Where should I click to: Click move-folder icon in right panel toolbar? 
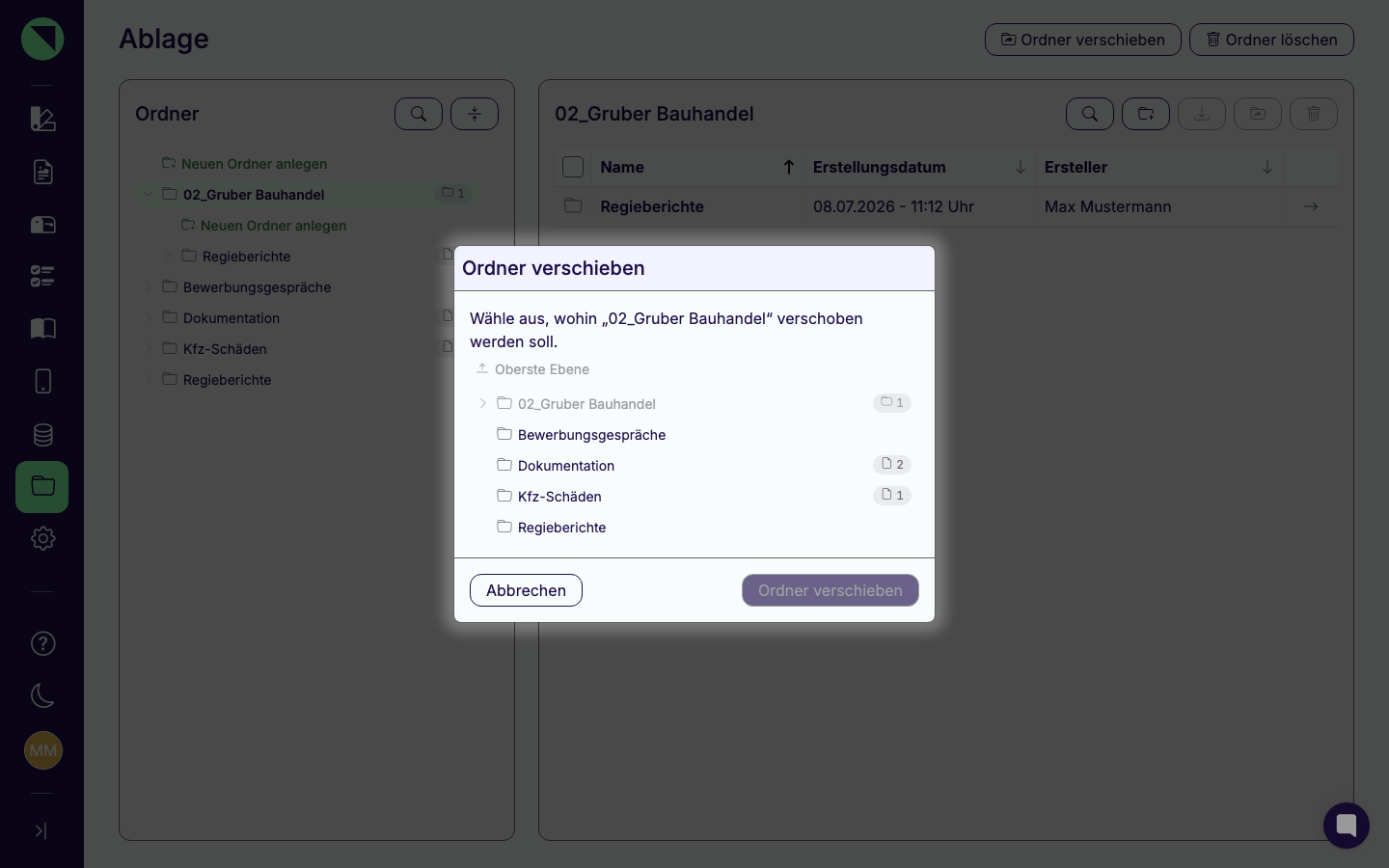click(1258, 114)
